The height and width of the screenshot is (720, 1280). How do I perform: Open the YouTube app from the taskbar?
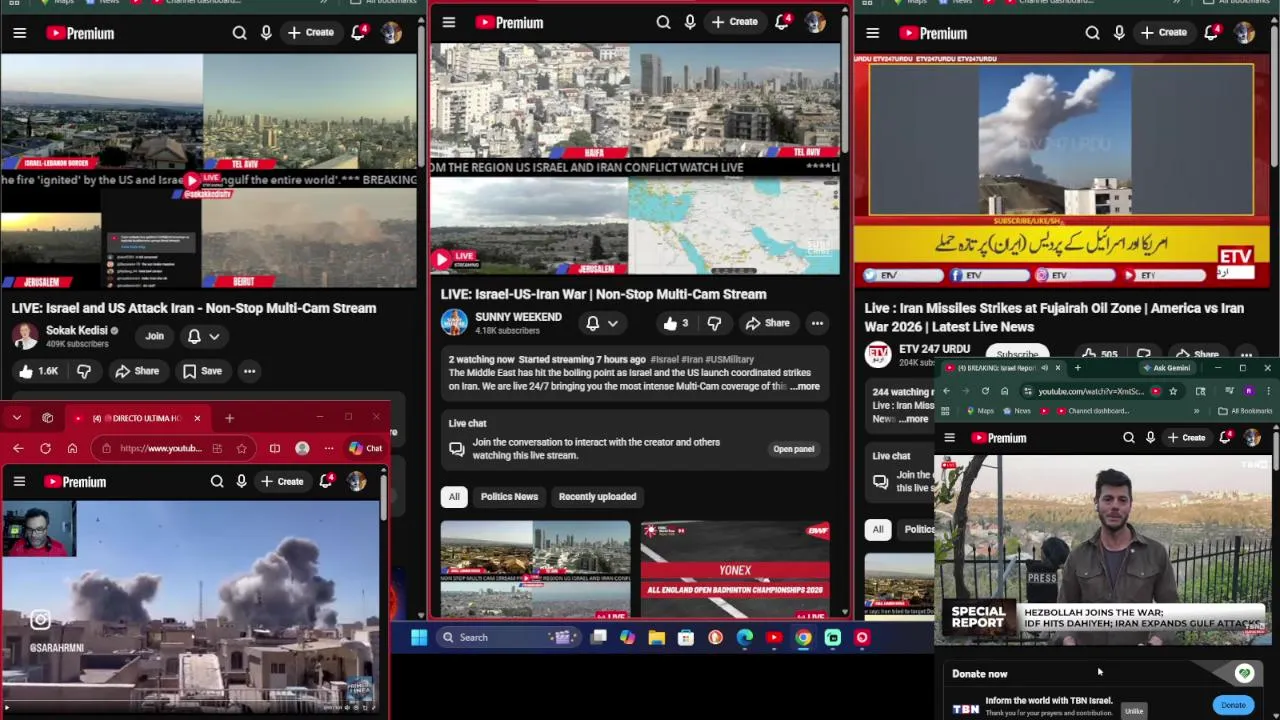coord(774,637)
